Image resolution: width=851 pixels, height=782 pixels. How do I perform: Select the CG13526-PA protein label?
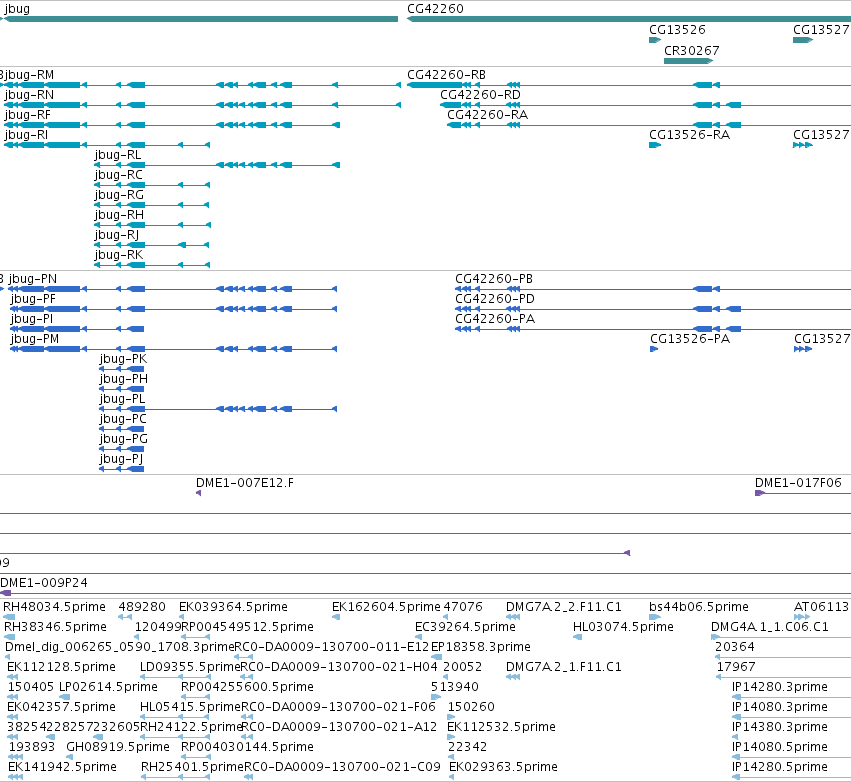(690, 339)
